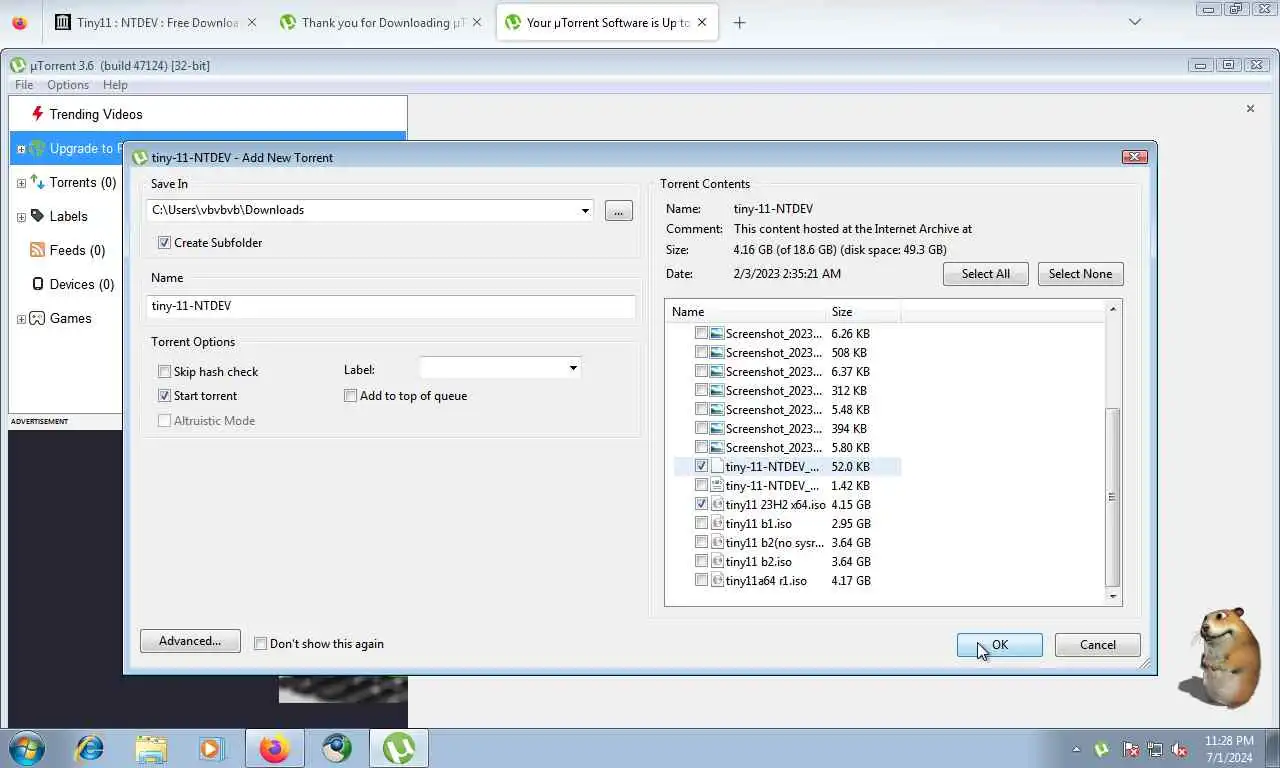1280x768 pixels.
Task: Click the Games controller icon in sidebar
Action: click(38, 318)
